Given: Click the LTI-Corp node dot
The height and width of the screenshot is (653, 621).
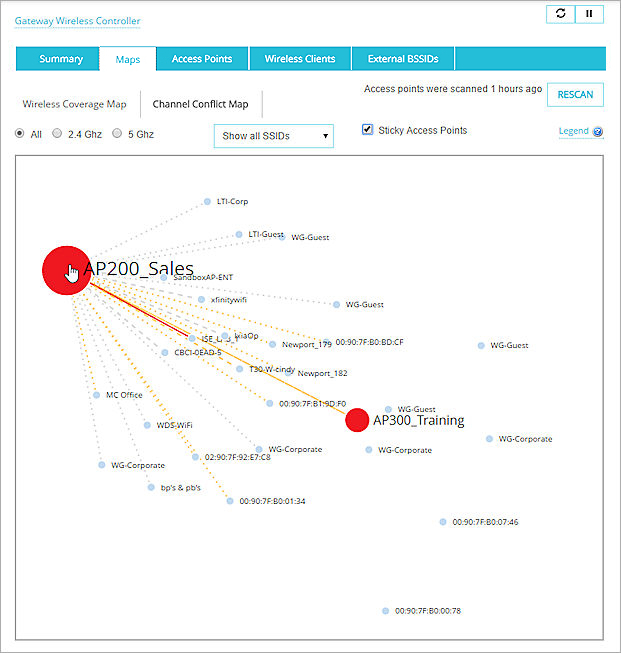Looking at the screenshot, I should tap(207, 201).
